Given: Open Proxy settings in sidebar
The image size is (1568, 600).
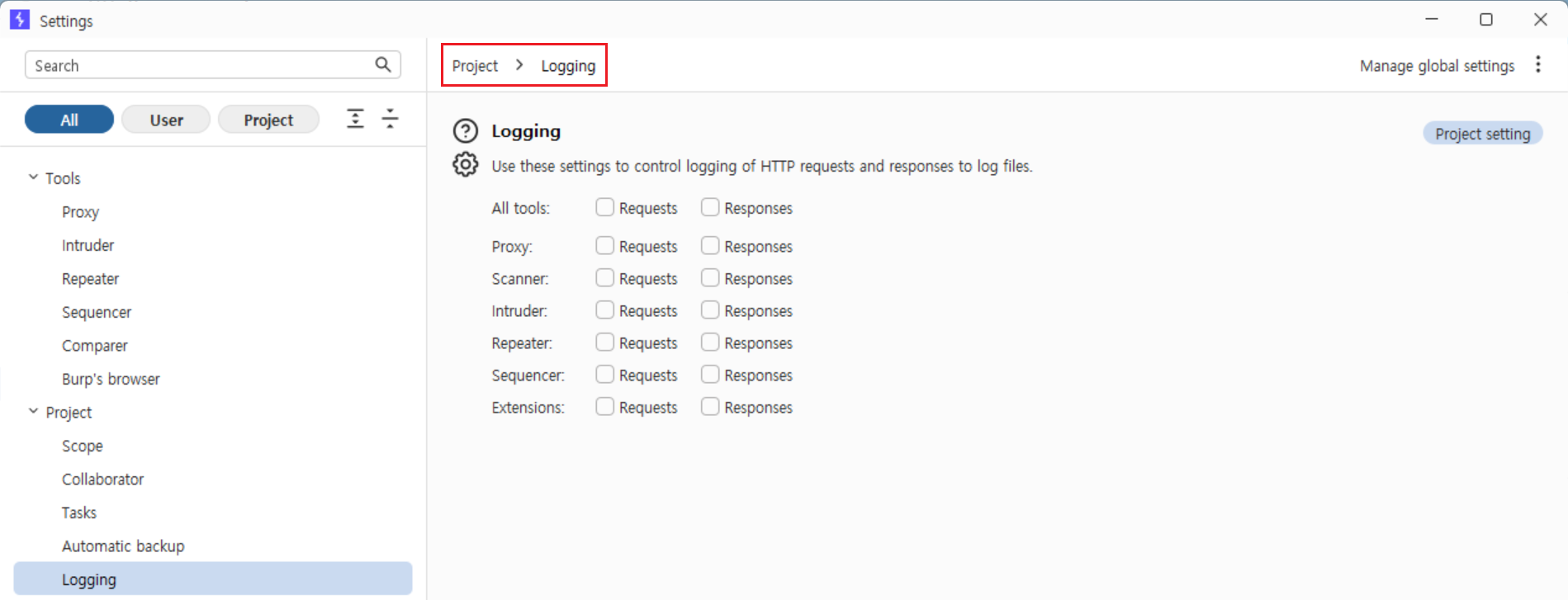Looking at the screenshot, I should point(80,212).
